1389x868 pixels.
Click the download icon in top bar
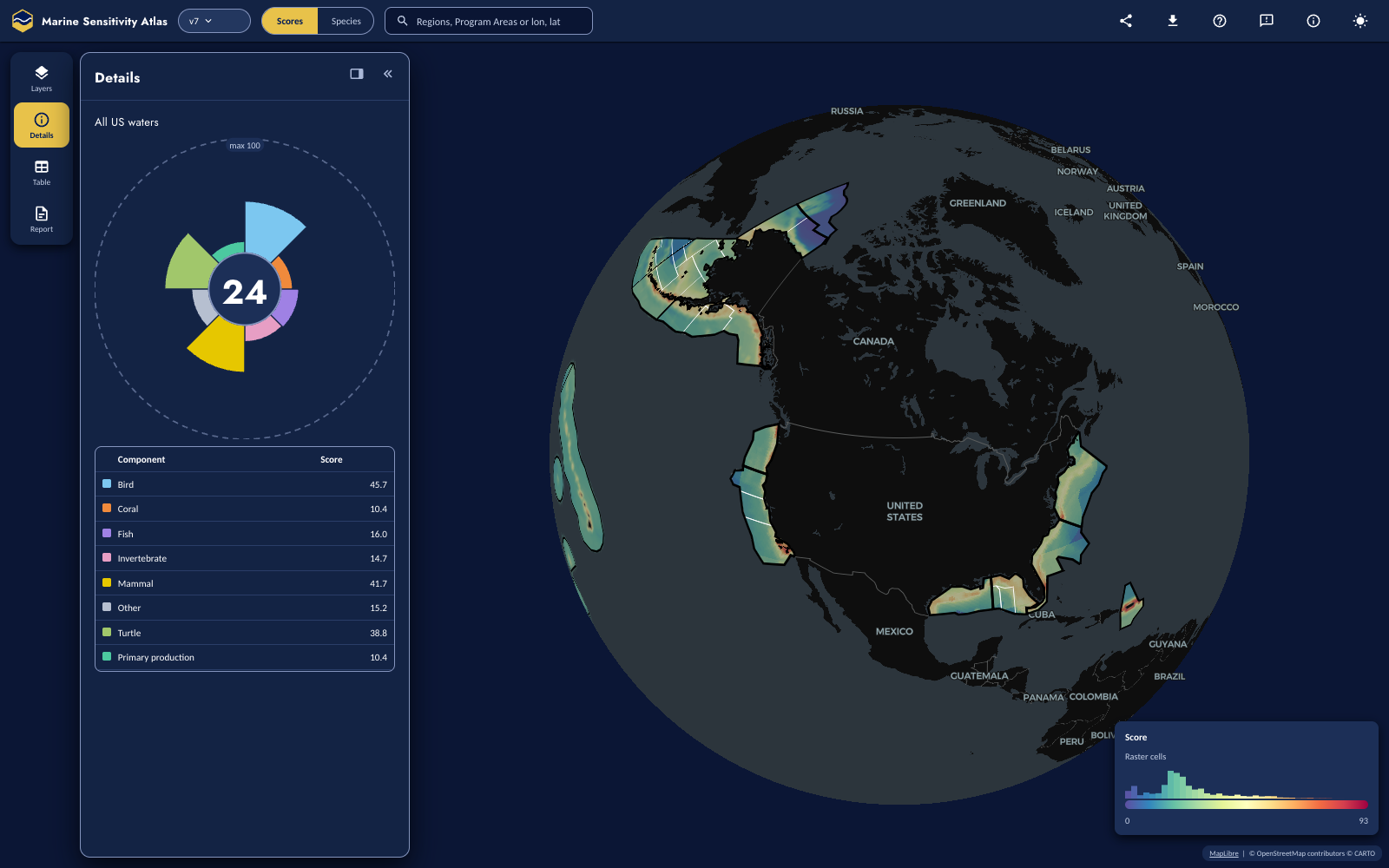pos(1173,21)
